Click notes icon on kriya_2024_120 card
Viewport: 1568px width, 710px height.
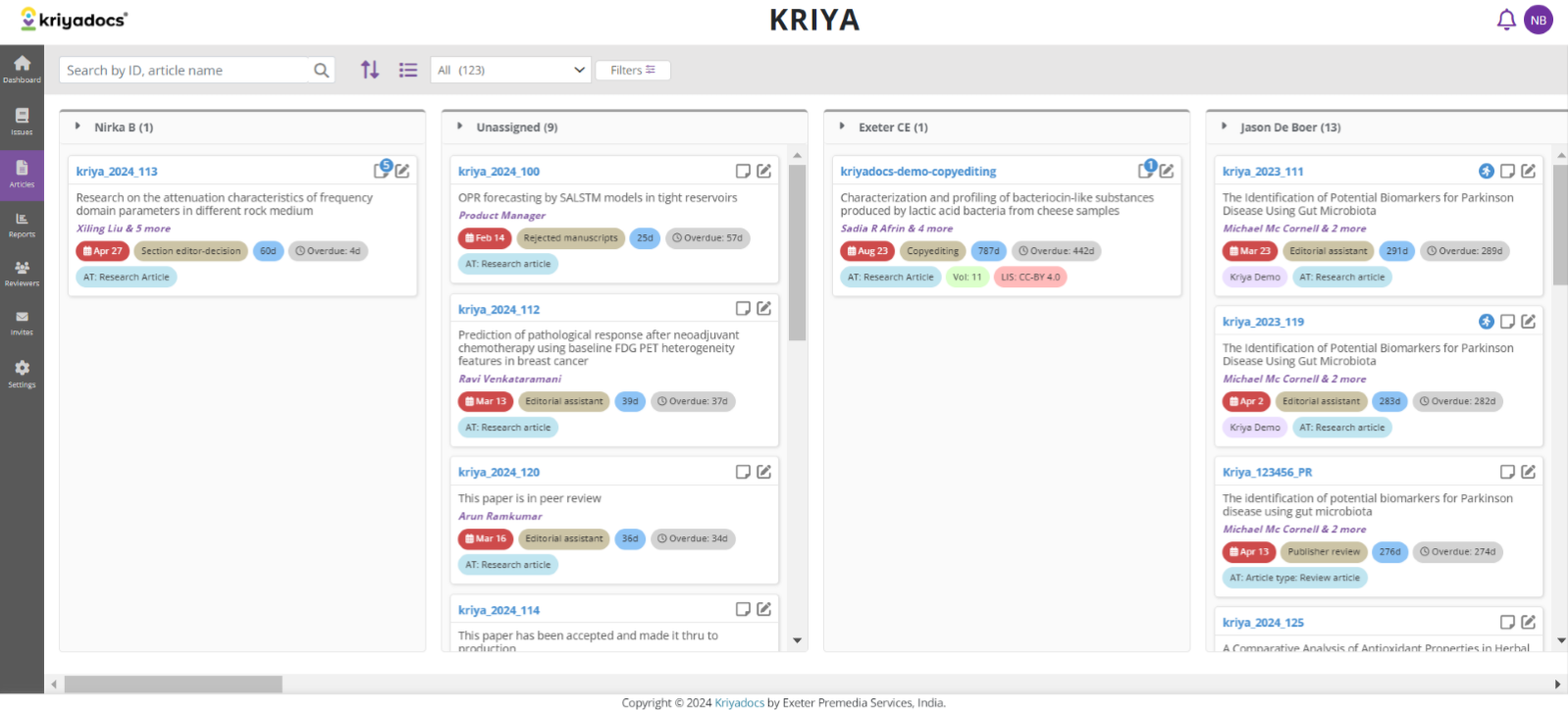743,472
